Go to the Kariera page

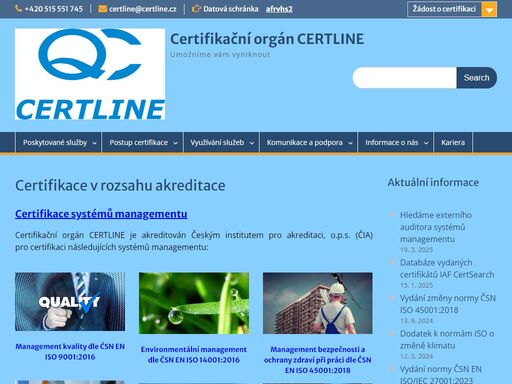(453, 143)
